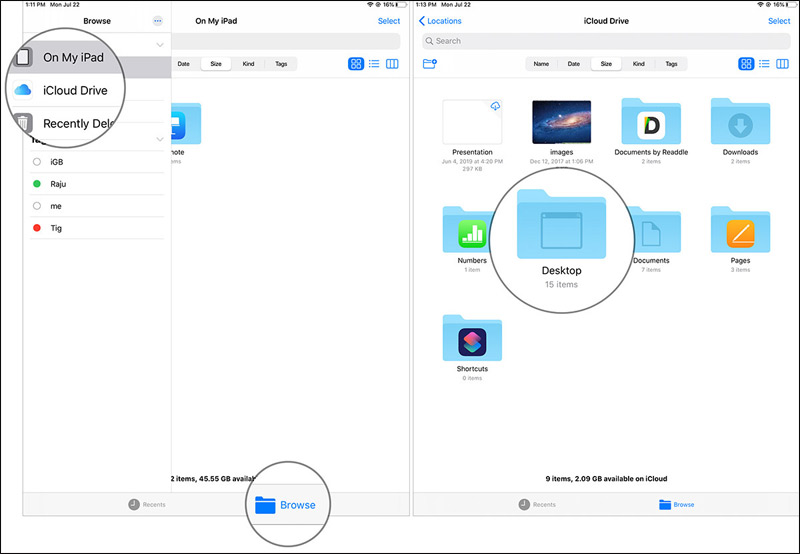Viewport: 800px width, 554px height.
Task: Sort by Size in iCloud Drive window
Action: [x=606, y=64]
